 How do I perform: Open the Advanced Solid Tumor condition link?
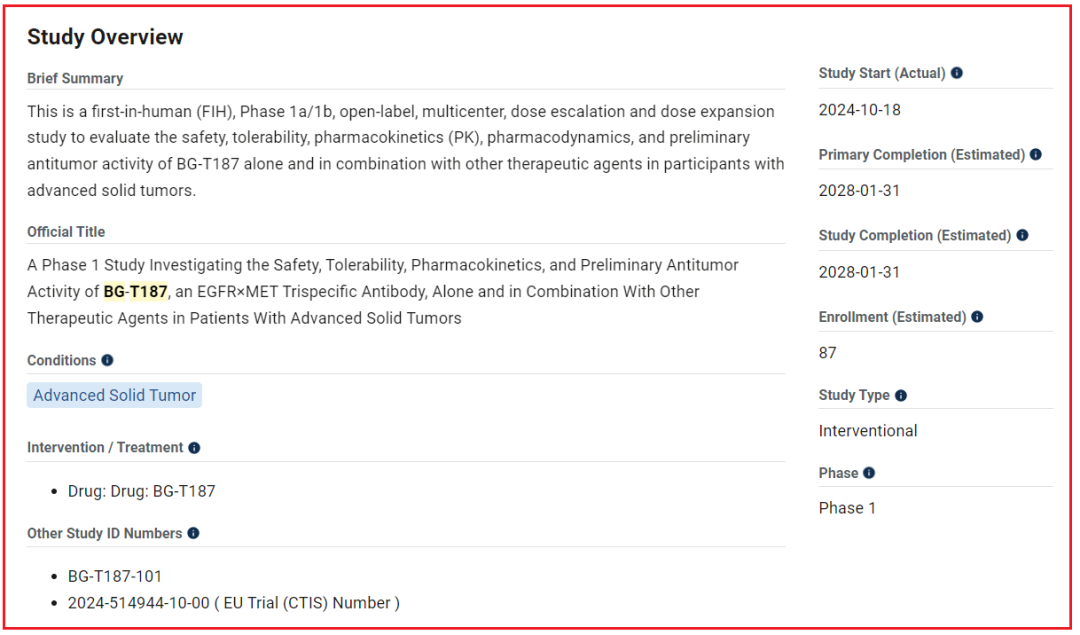click(x=115, y=395)
